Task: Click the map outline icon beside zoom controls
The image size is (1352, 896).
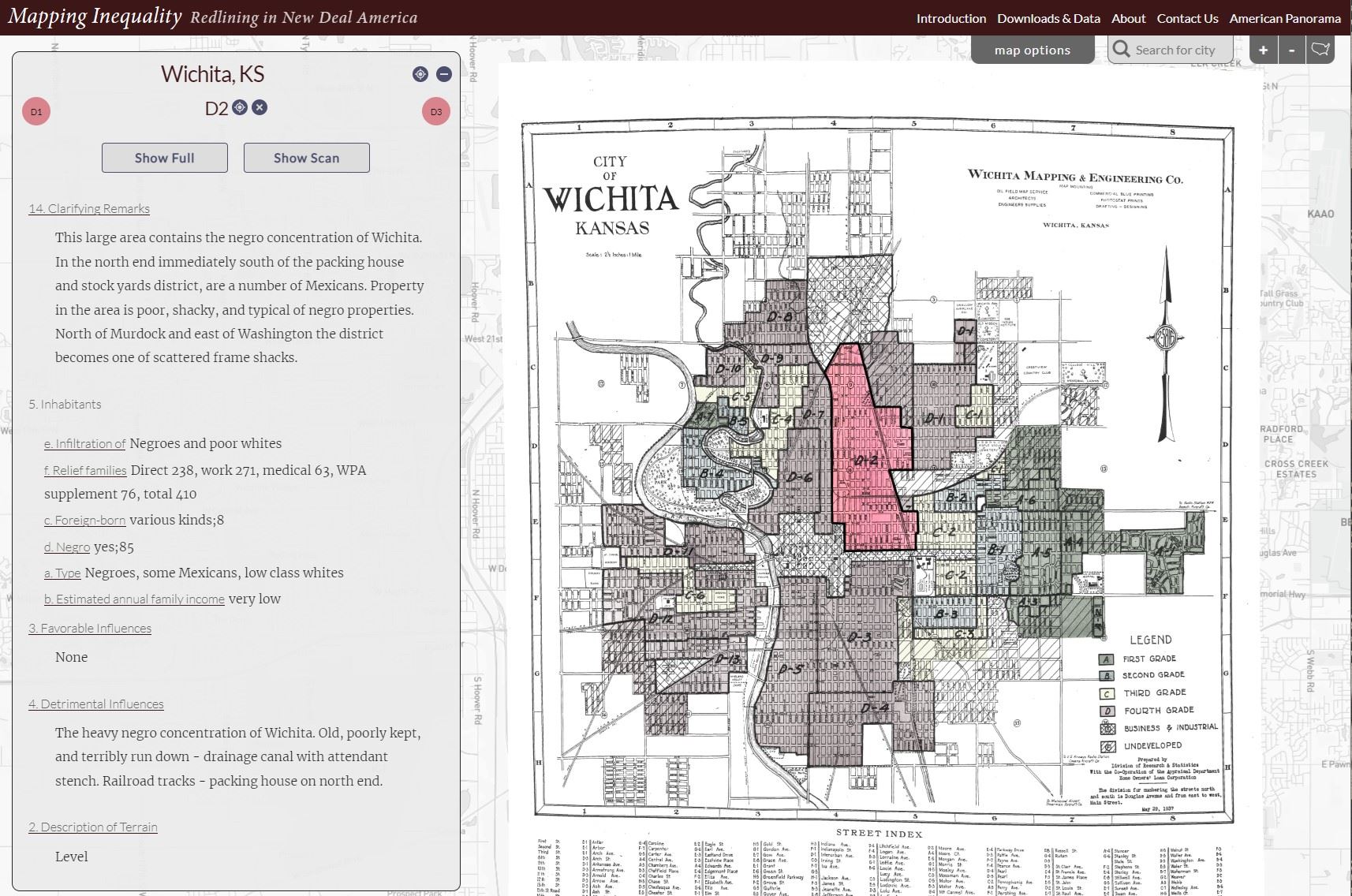Action: pyautogui.click(x=1320, y=50)
